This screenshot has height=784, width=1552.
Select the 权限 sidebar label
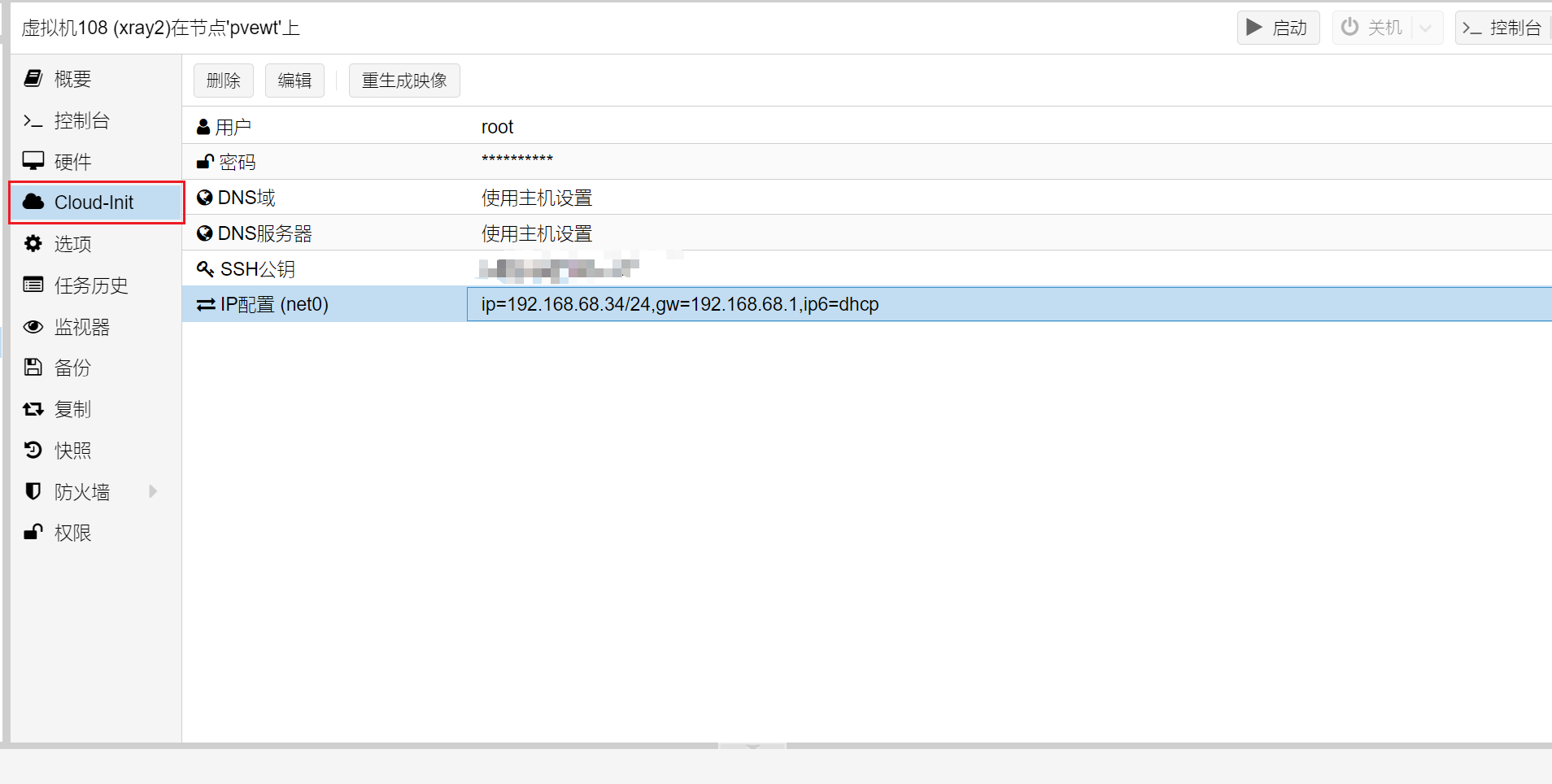pos(72,533)
